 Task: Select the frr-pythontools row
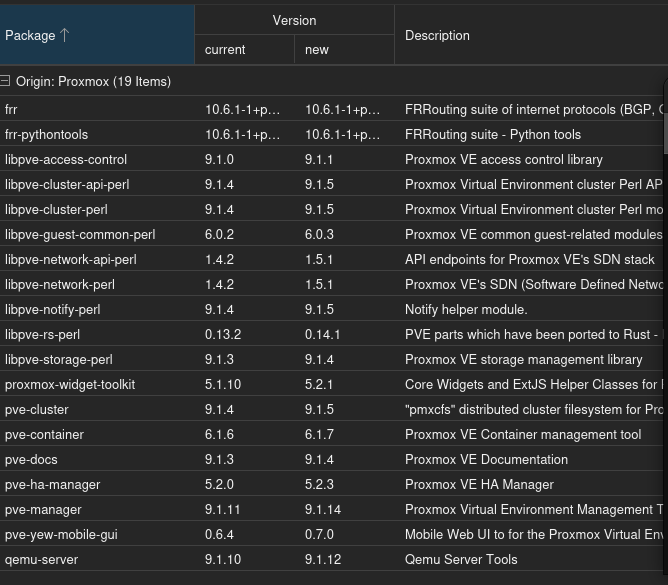(x=332, y=134)
